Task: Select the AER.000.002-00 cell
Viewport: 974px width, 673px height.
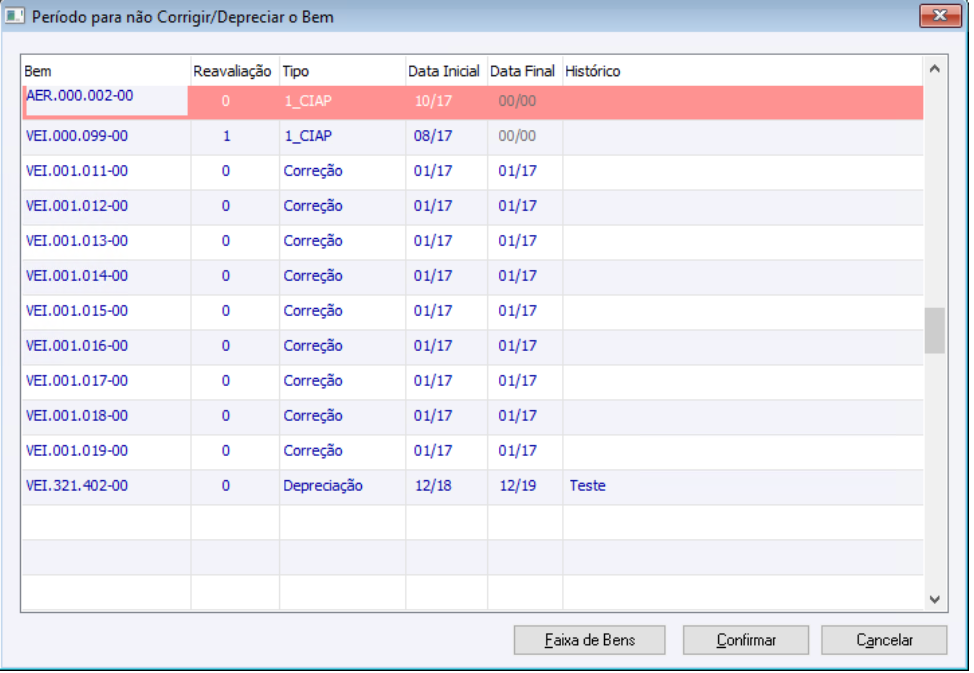Action: [x=106, y=100]
